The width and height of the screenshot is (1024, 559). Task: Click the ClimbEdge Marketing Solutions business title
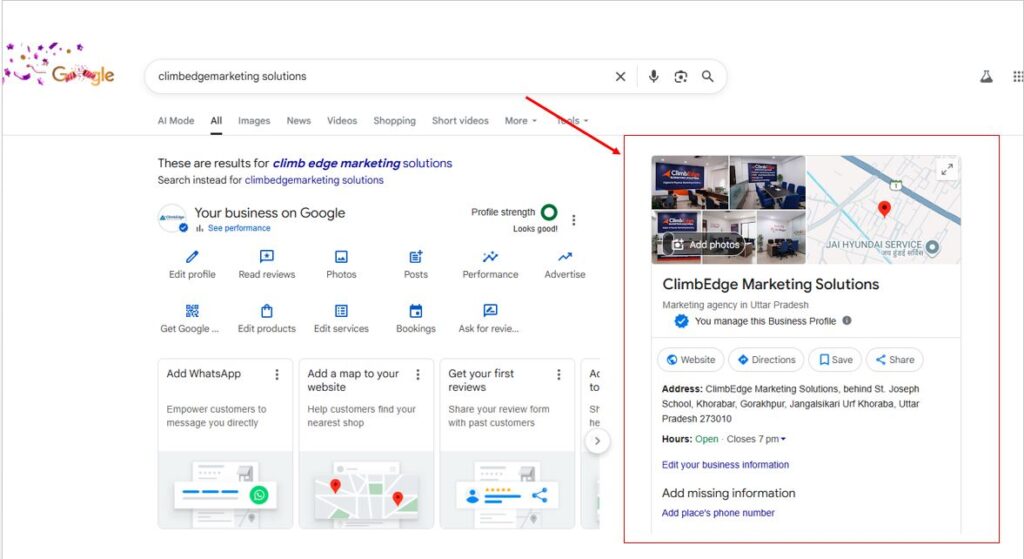pyautogui.click(x=771, y=285)
